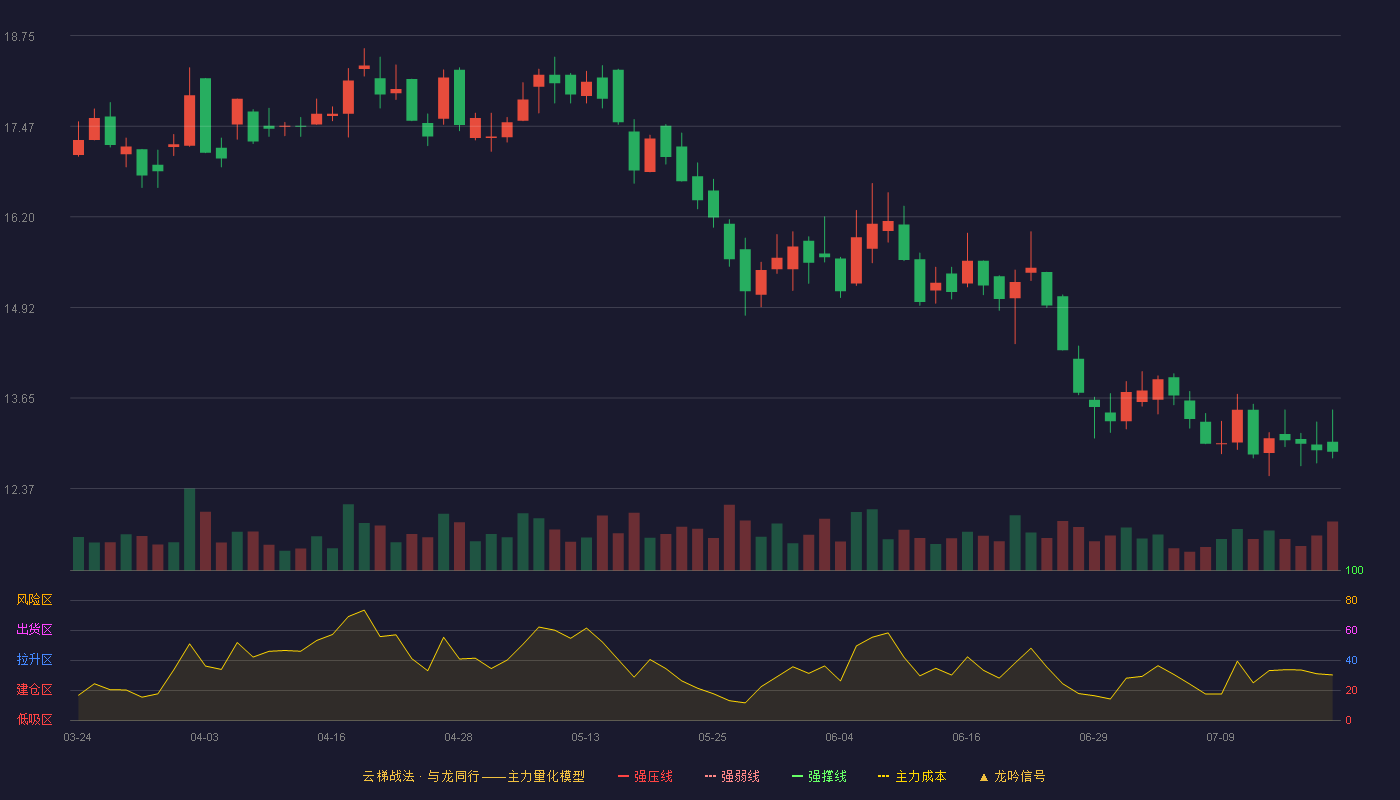
Task: Select the 05-13 date label
Action: [x=585, y=737]
